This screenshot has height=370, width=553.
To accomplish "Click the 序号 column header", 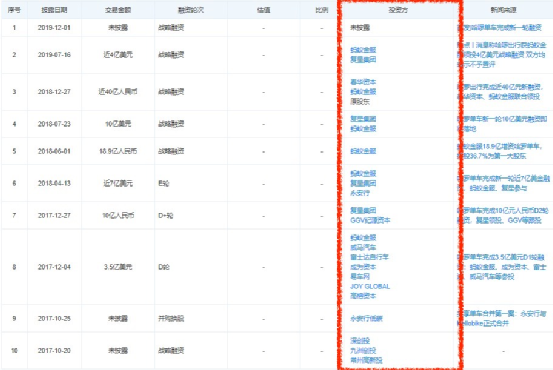I will pyautogui.click(x=14, y=10).
